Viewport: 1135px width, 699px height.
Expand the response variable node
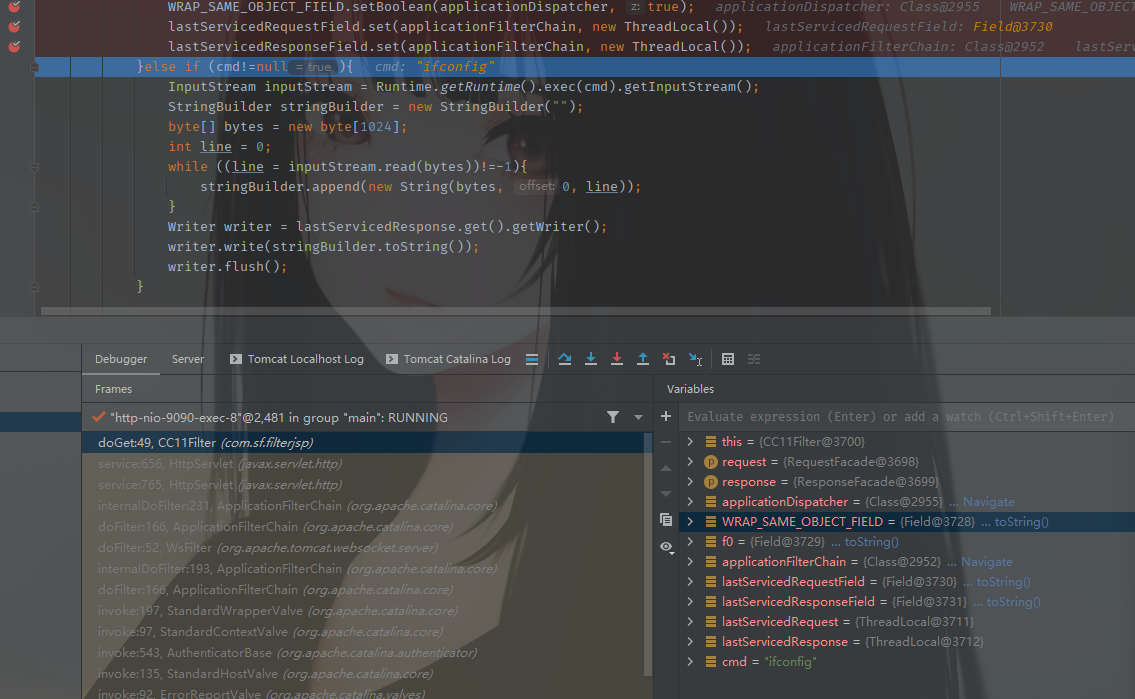coord(691,482)
